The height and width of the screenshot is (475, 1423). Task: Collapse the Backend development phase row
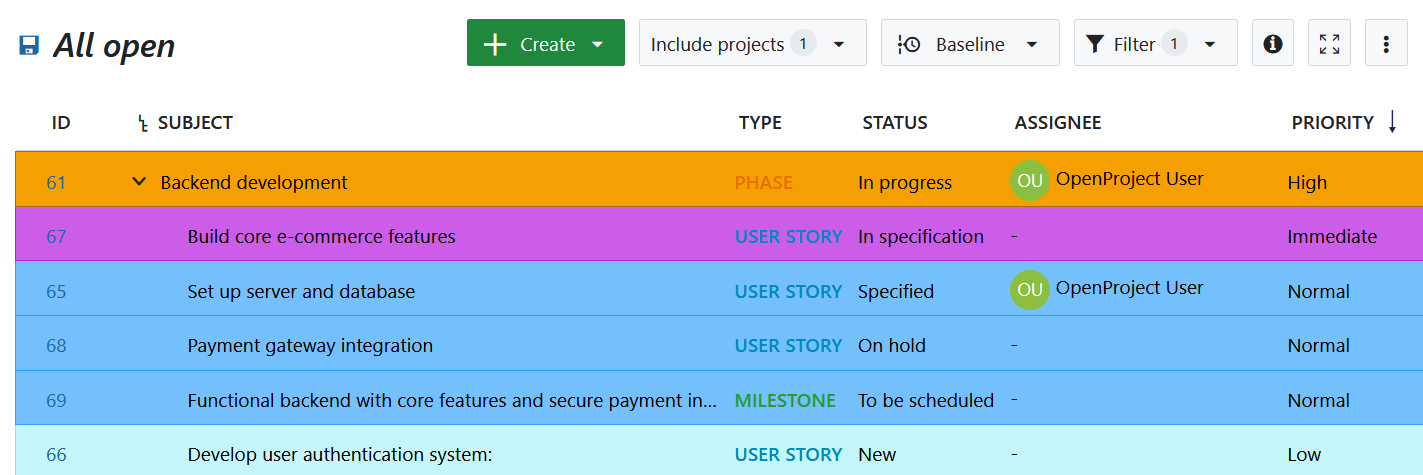(x=139, y=182)
